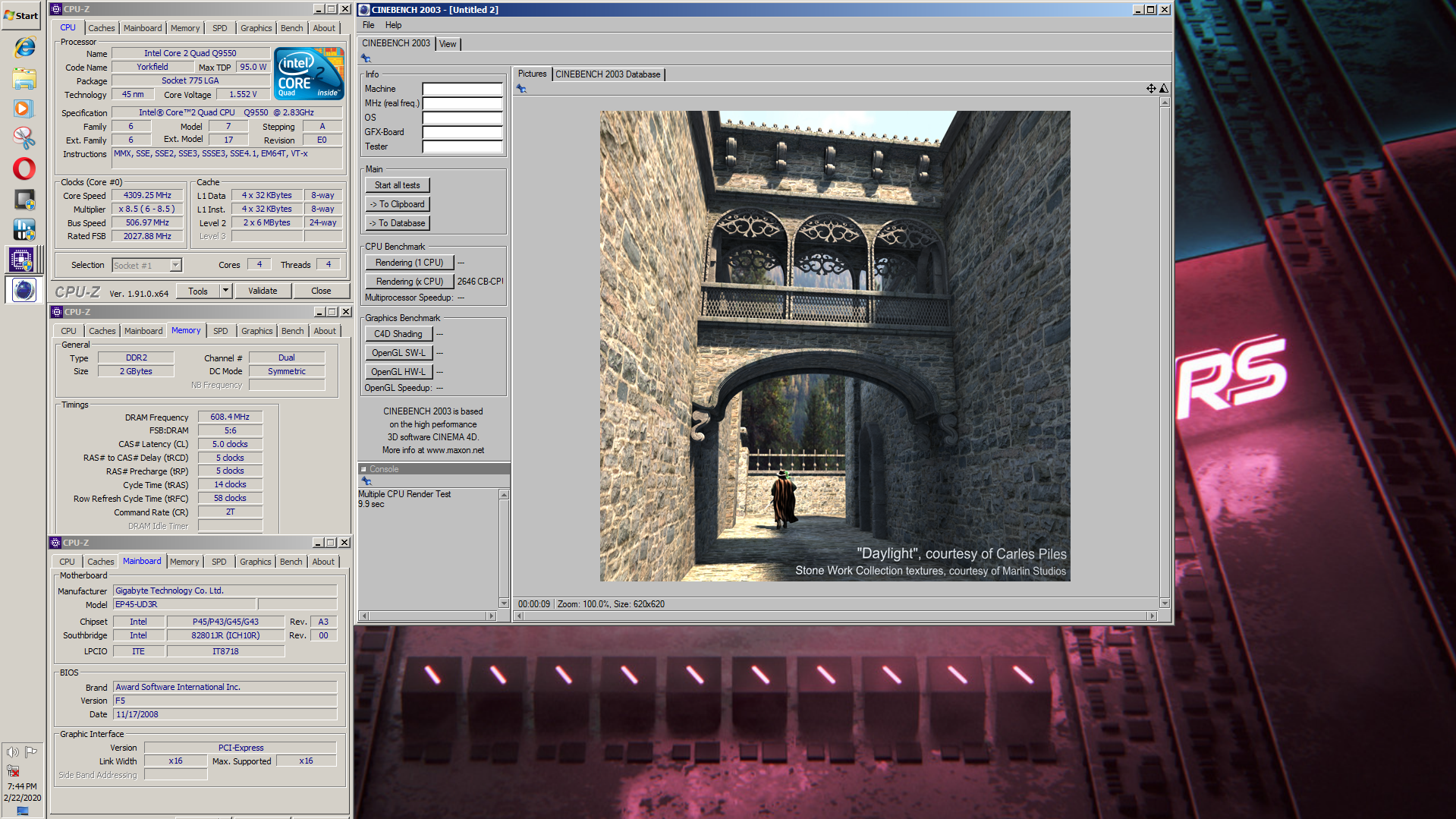Open Graphics tab in the Mainboard CPU-Z window

[255, 562]
